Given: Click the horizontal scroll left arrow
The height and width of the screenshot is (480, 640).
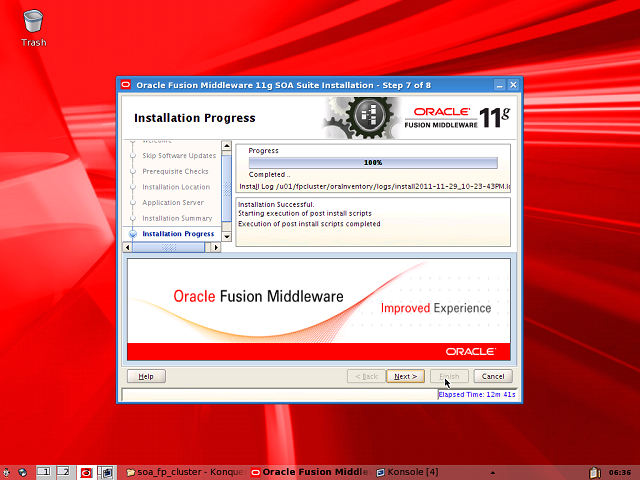Looking at the screenshot, I should (128, 247).
